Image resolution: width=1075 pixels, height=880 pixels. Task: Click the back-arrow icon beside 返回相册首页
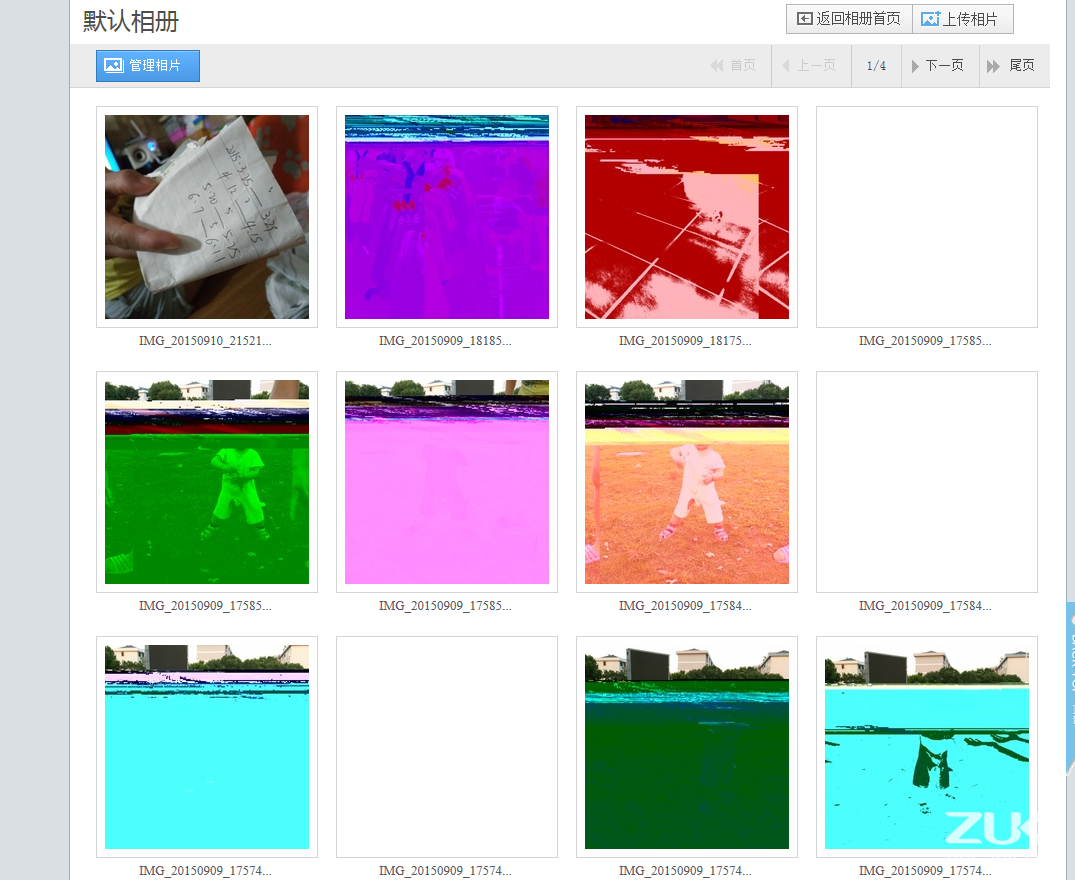coord(804,19)
